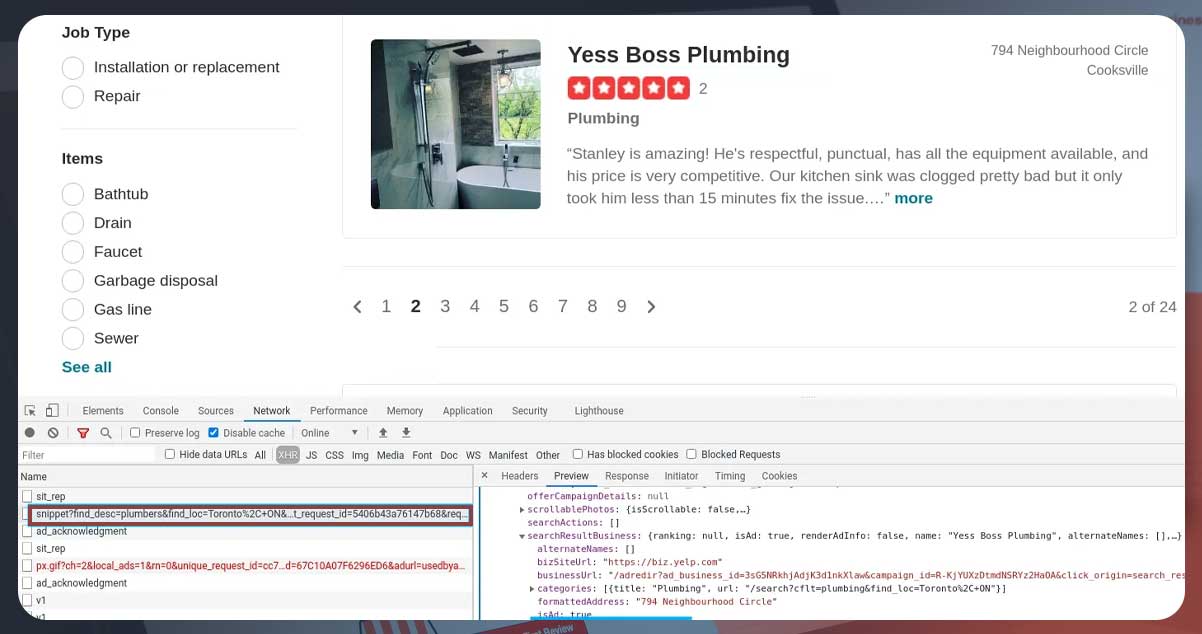The height and width of the screenshot is (634, 1202).
Task: Open the Security DevTools tab
Action: point(530,411)
